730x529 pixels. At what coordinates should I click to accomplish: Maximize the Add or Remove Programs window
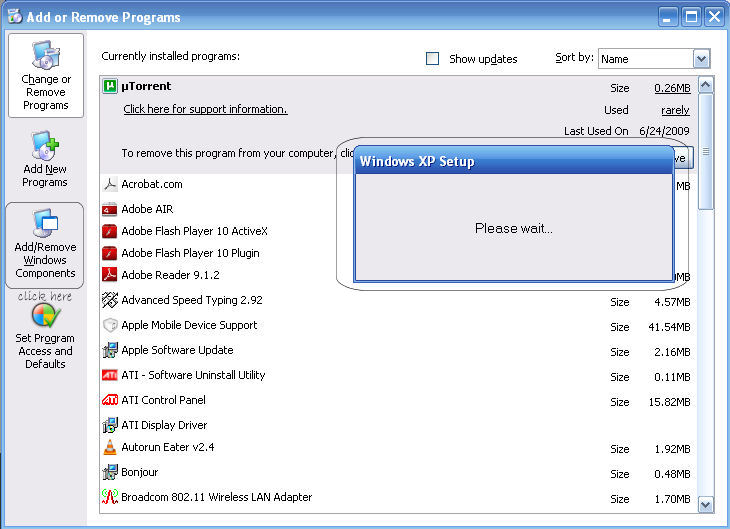pyautogui.click(x=691, y=17)
